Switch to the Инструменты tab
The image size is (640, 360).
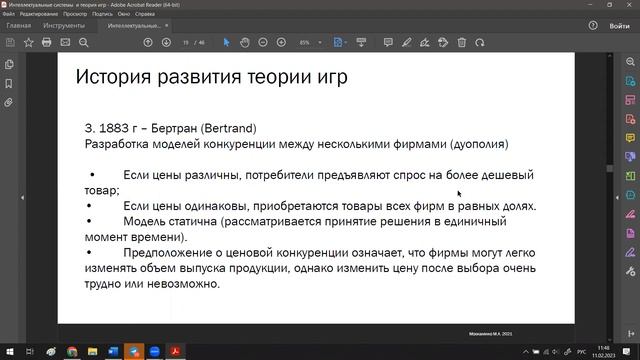pyautogui.click(x=64, y=26)
